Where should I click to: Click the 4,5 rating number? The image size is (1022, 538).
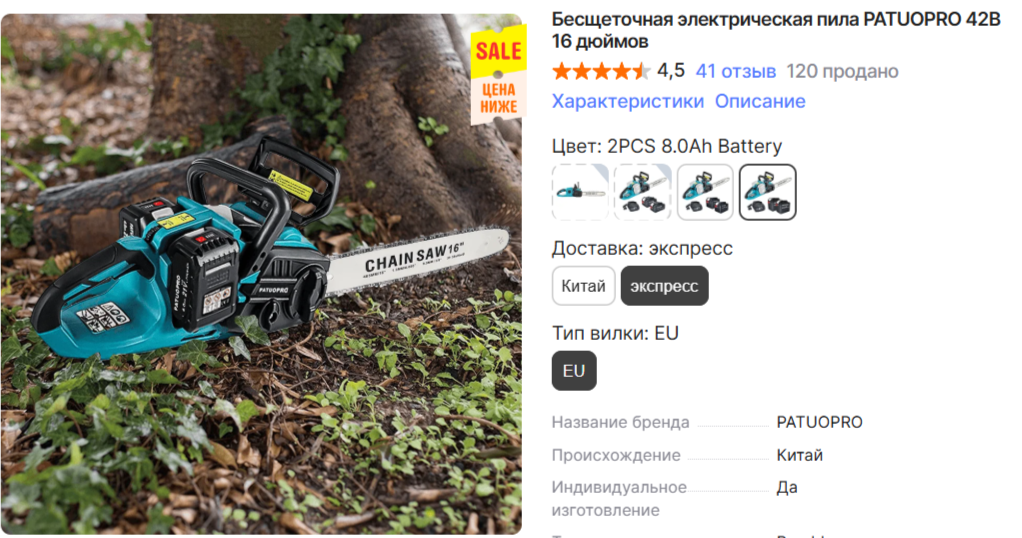click(671, 70)
